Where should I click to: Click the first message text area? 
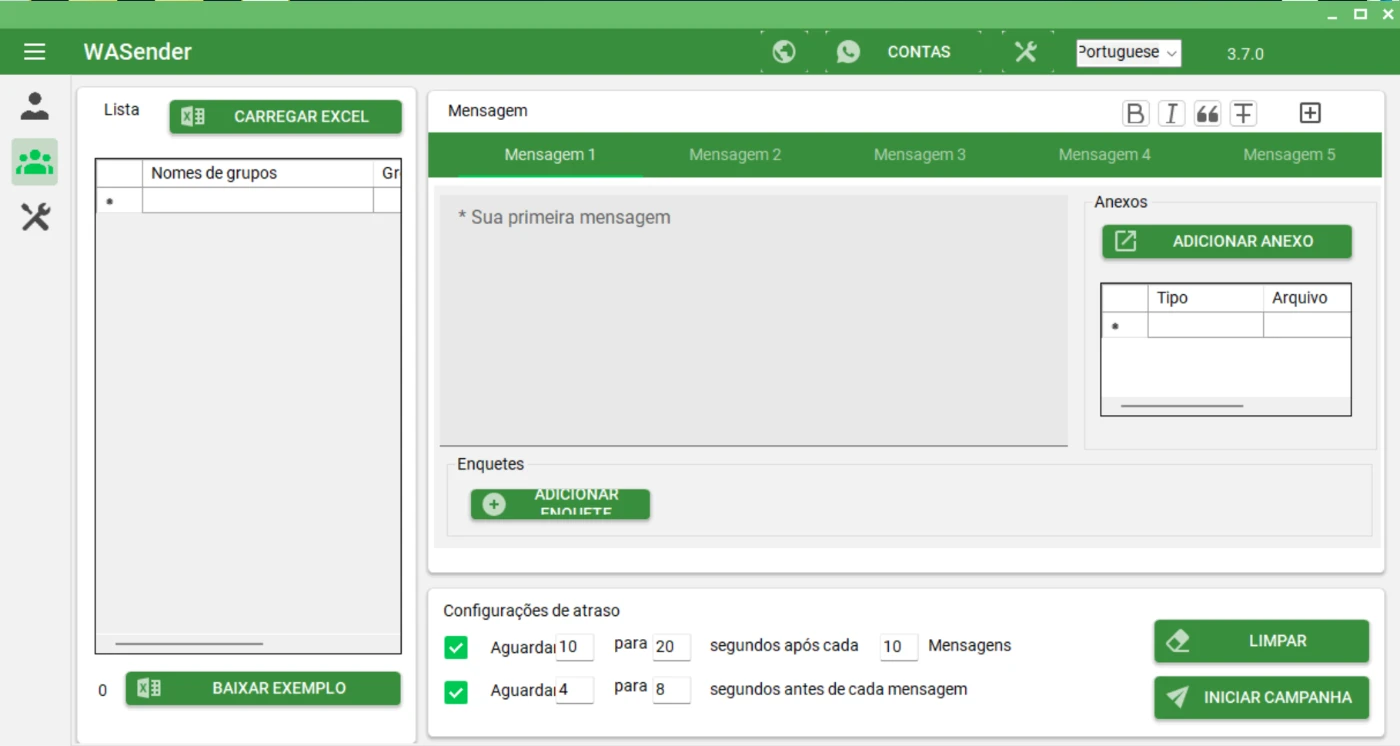point(753,320)
